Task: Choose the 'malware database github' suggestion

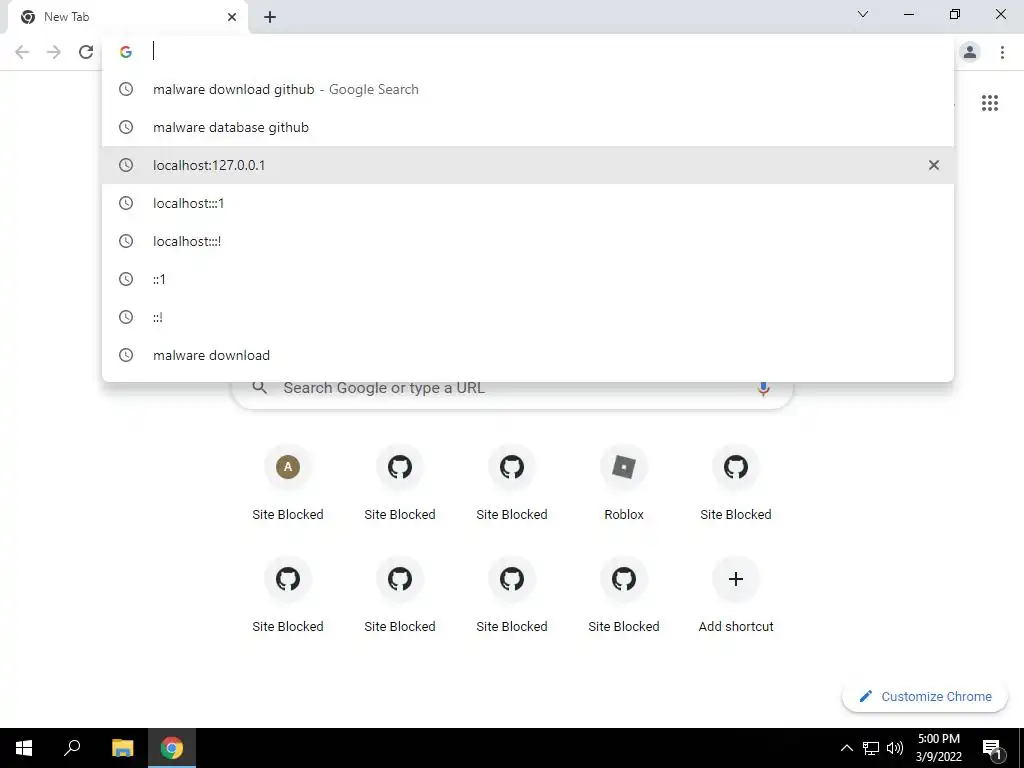Action: point(528,127)
